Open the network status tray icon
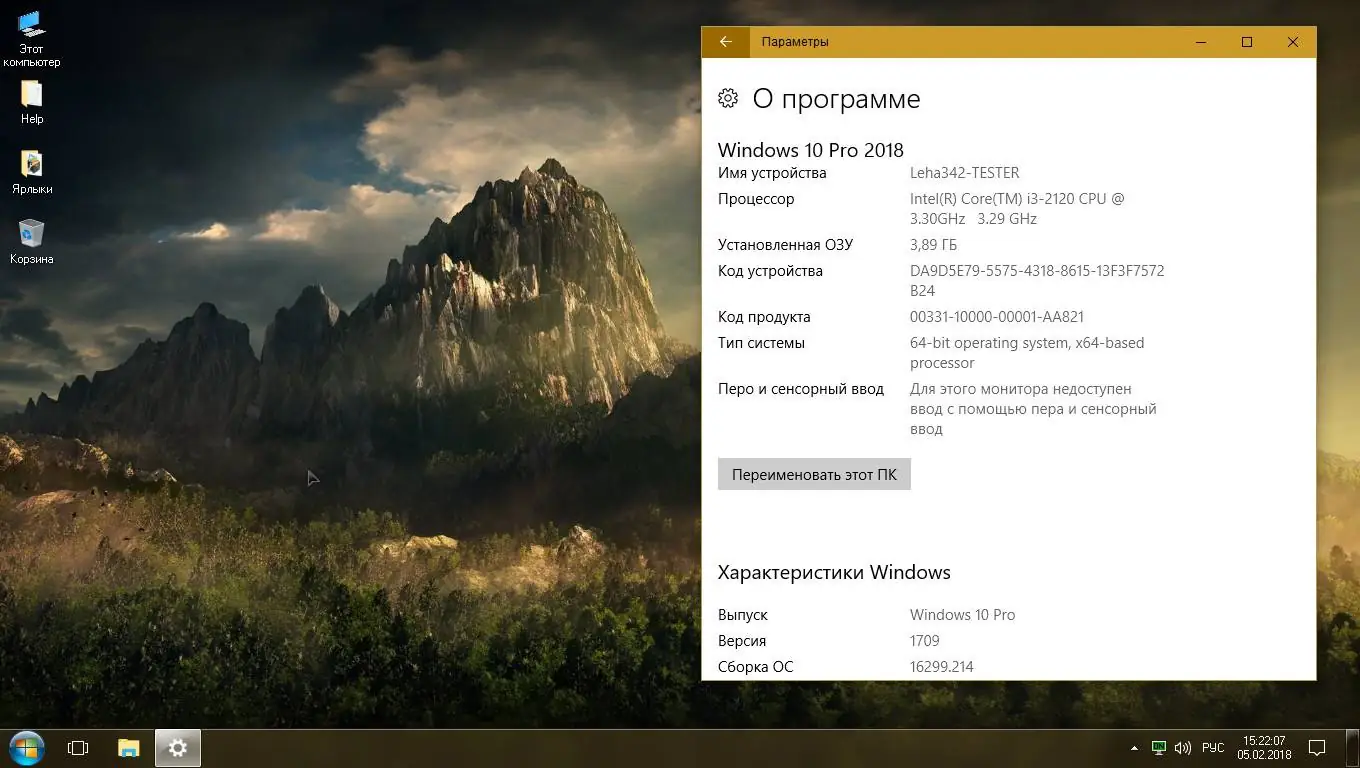1360x768 pixels. pyautogui.click(x=1159, y=748)
